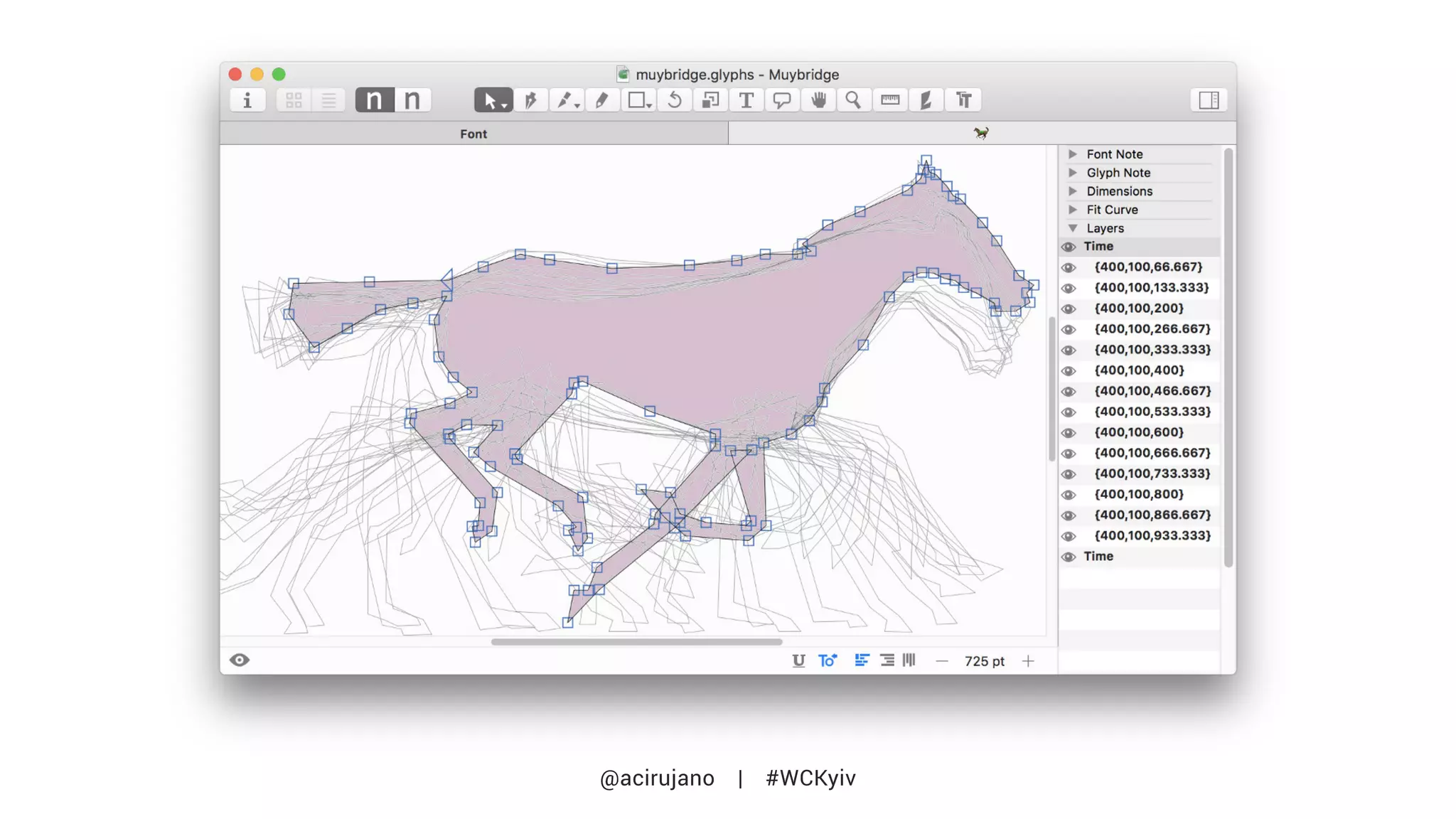This screenshot has height=819, width=1456.
Task: Switch to the horse glyph tab
Action: pos(981,133)
